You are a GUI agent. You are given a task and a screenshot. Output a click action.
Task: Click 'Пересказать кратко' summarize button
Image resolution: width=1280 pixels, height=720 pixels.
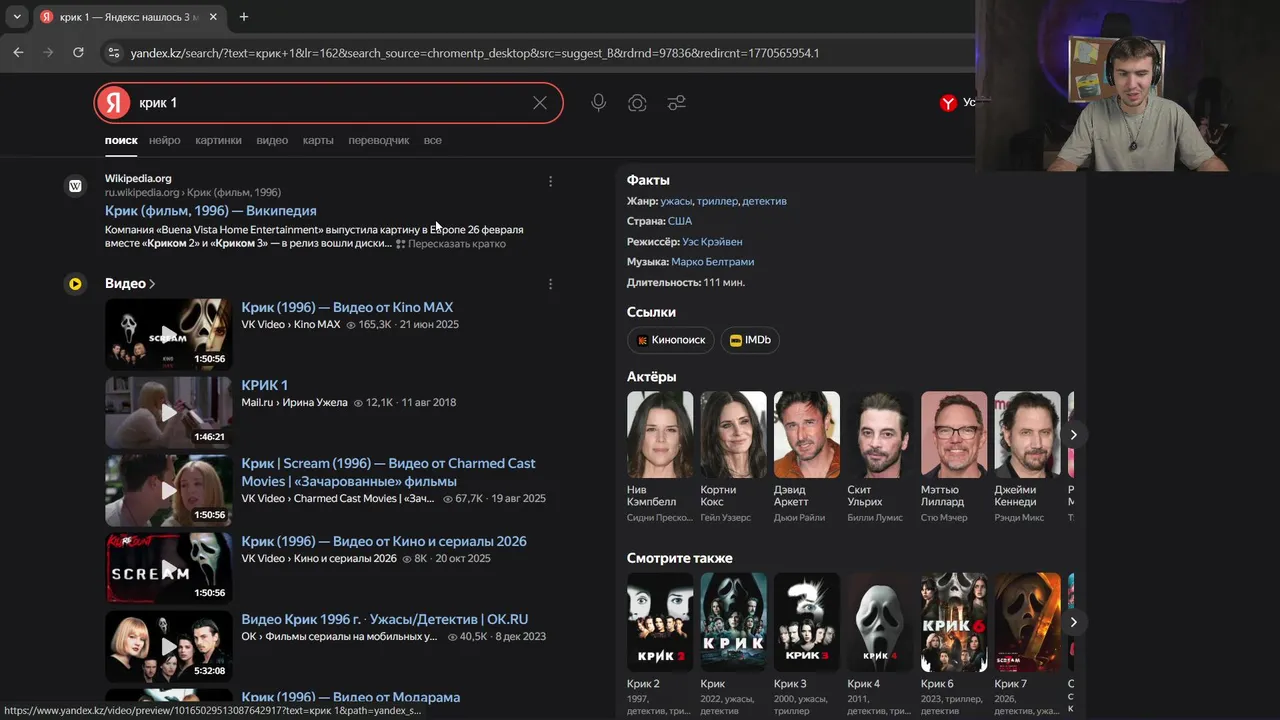pos(451,244)
